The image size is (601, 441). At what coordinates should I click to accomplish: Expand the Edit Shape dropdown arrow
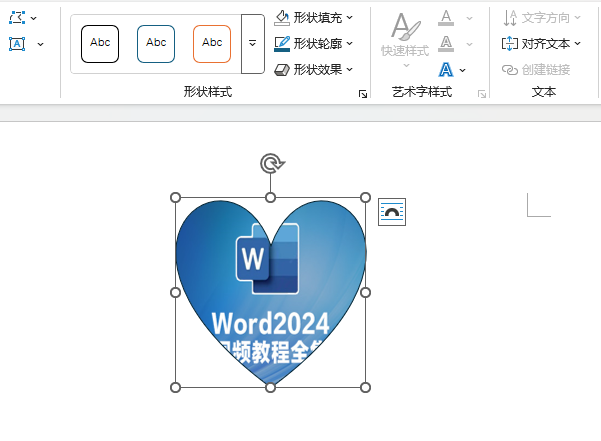[34, 18]
